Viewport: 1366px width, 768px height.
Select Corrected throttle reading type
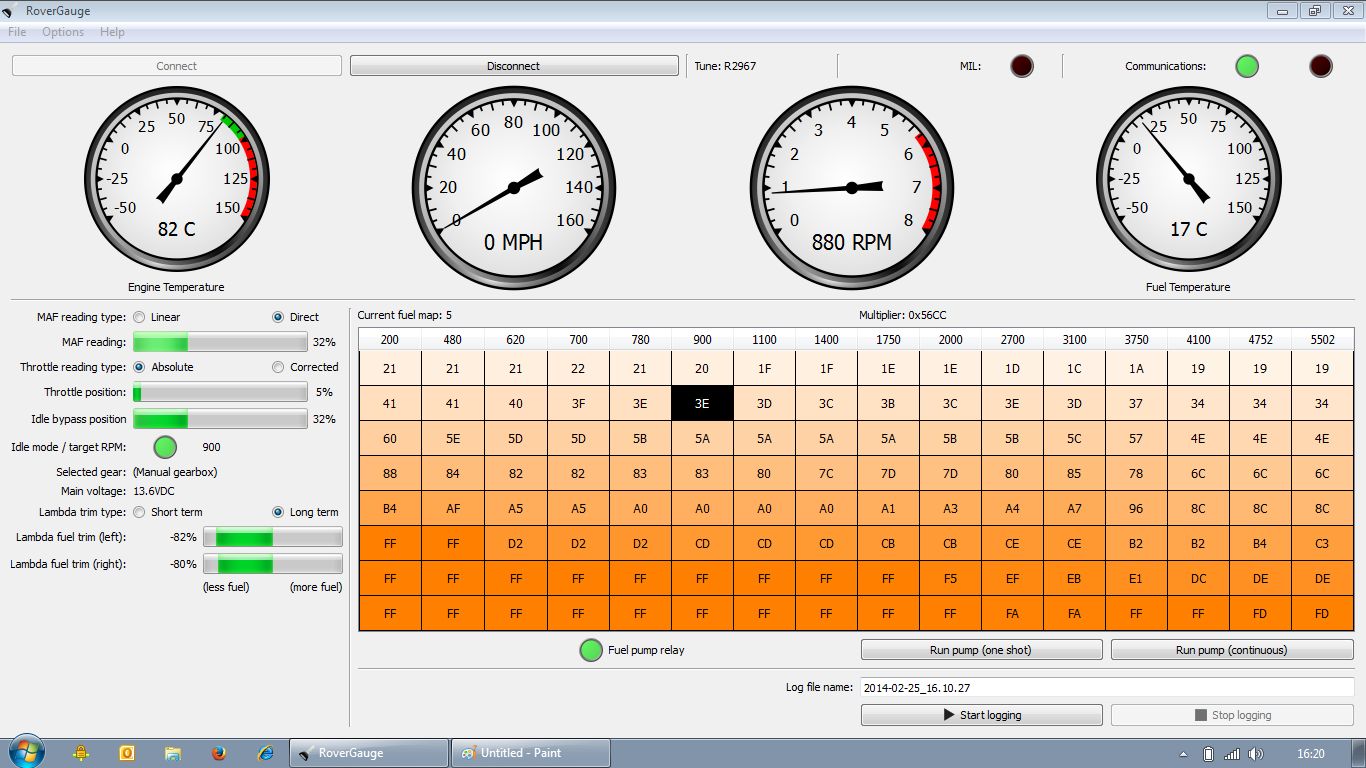pos(277,367)
